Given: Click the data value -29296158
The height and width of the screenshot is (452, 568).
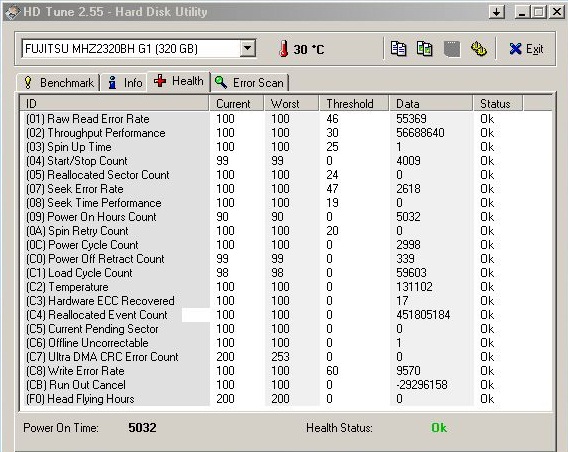Looking at the screenshot, I should point(422,385).
